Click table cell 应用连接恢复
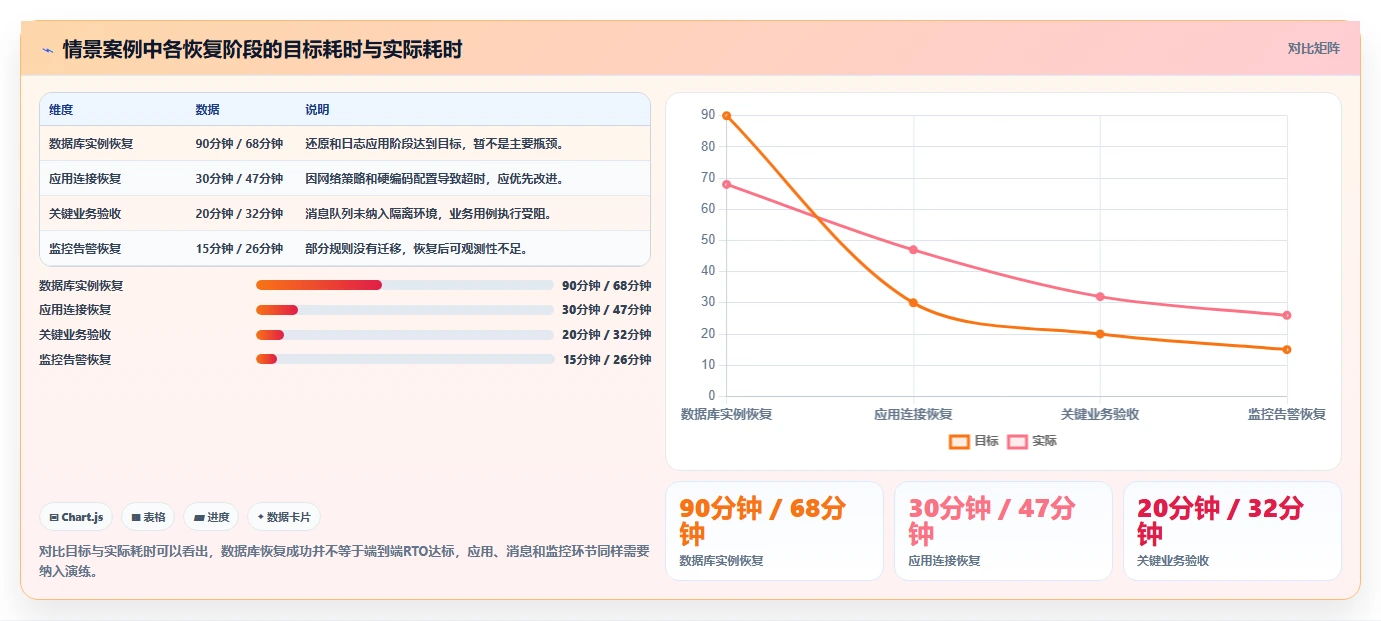This screenshot has height=621, width=1381. 85,179
